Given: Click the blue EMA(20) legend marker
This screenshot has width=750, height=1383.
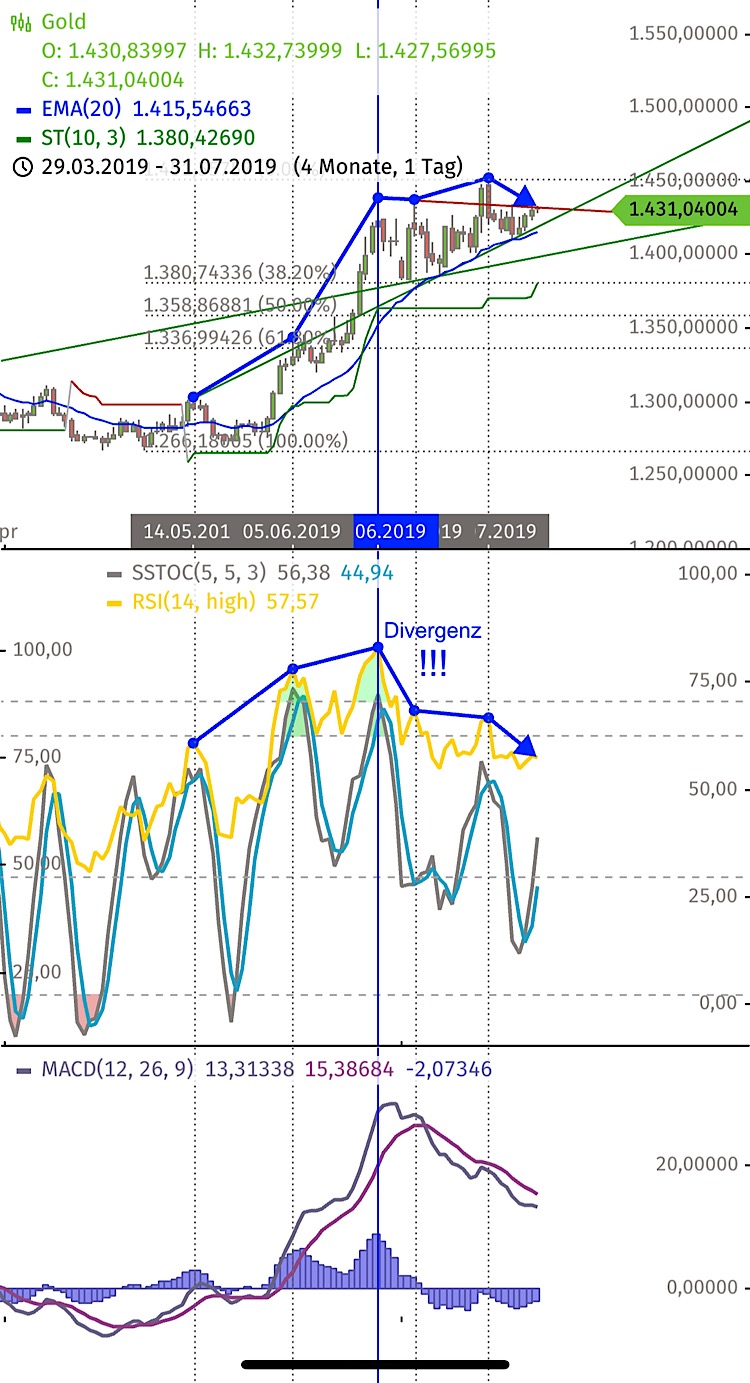Looking at the screenshot, I should pyautogui.click(x=23, y=109).
